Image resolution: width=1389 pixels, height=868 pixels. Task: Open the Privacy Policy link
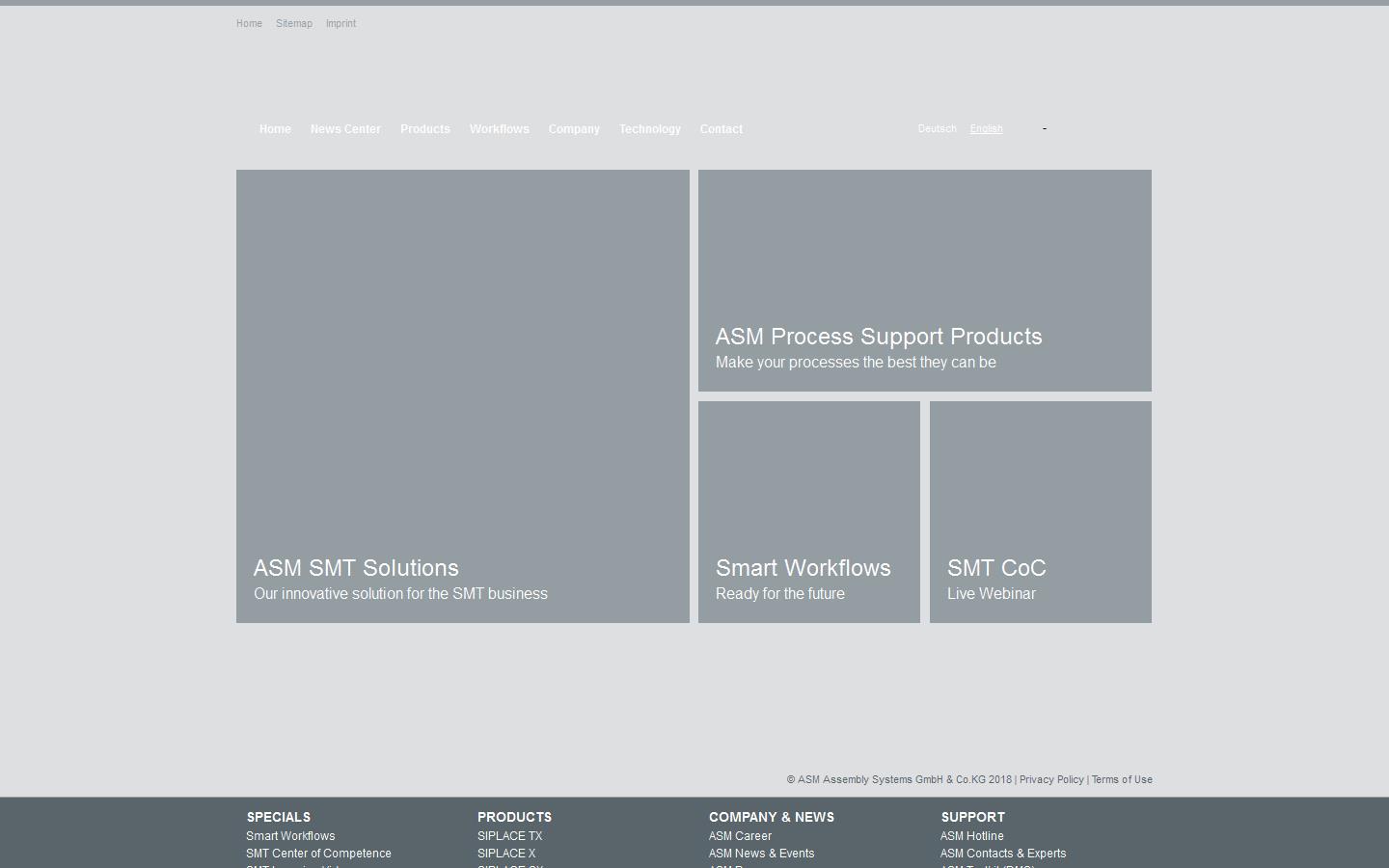tap(1050, 780)
